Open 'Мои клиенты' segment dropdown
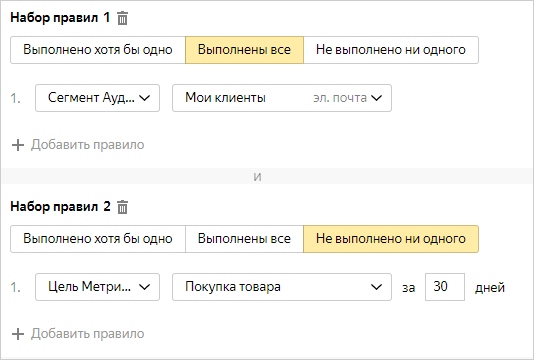The height and width of the screenshot is (360, 534). [282, 98]
